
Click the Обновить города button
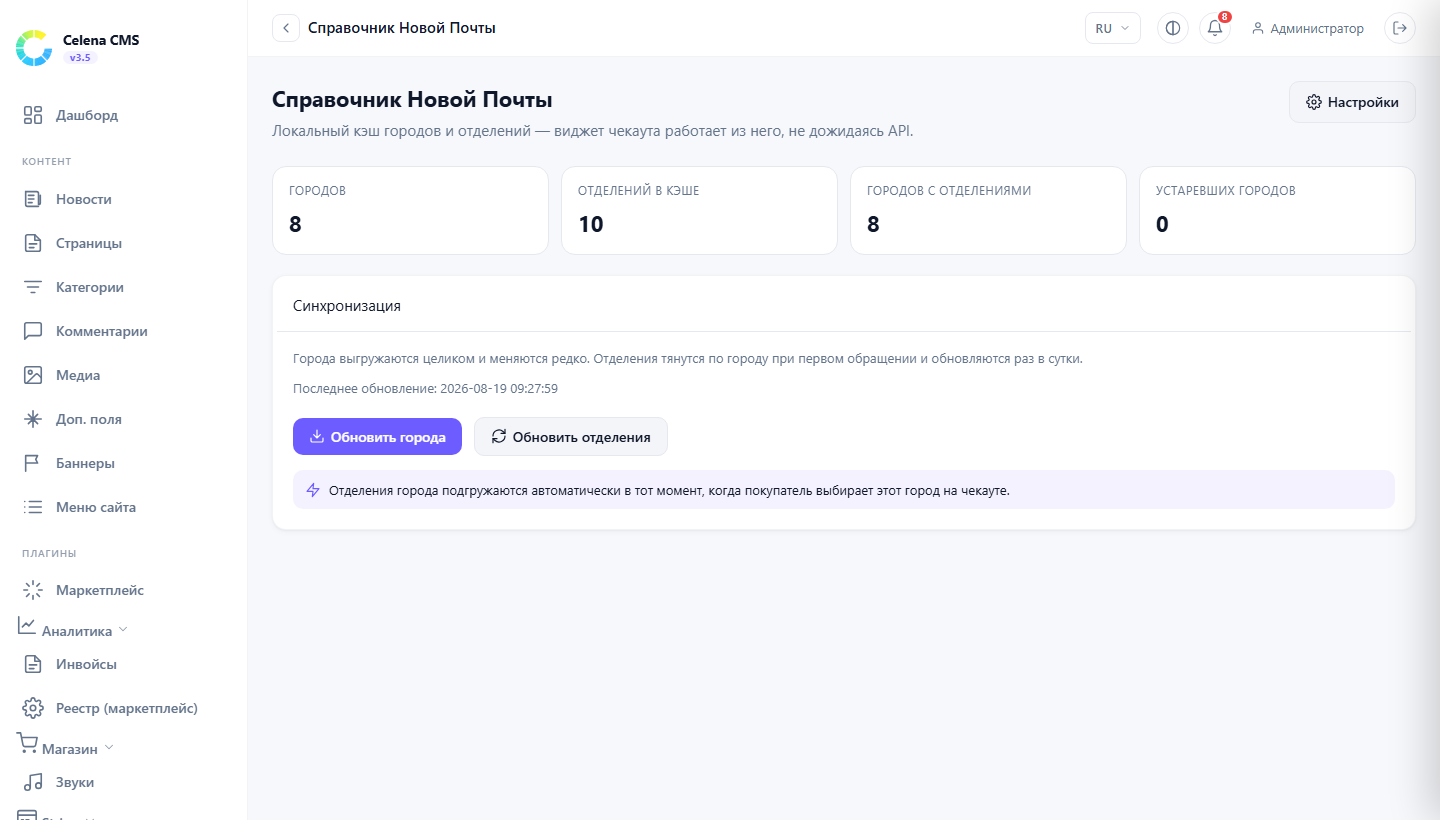[x=377, y=437]
